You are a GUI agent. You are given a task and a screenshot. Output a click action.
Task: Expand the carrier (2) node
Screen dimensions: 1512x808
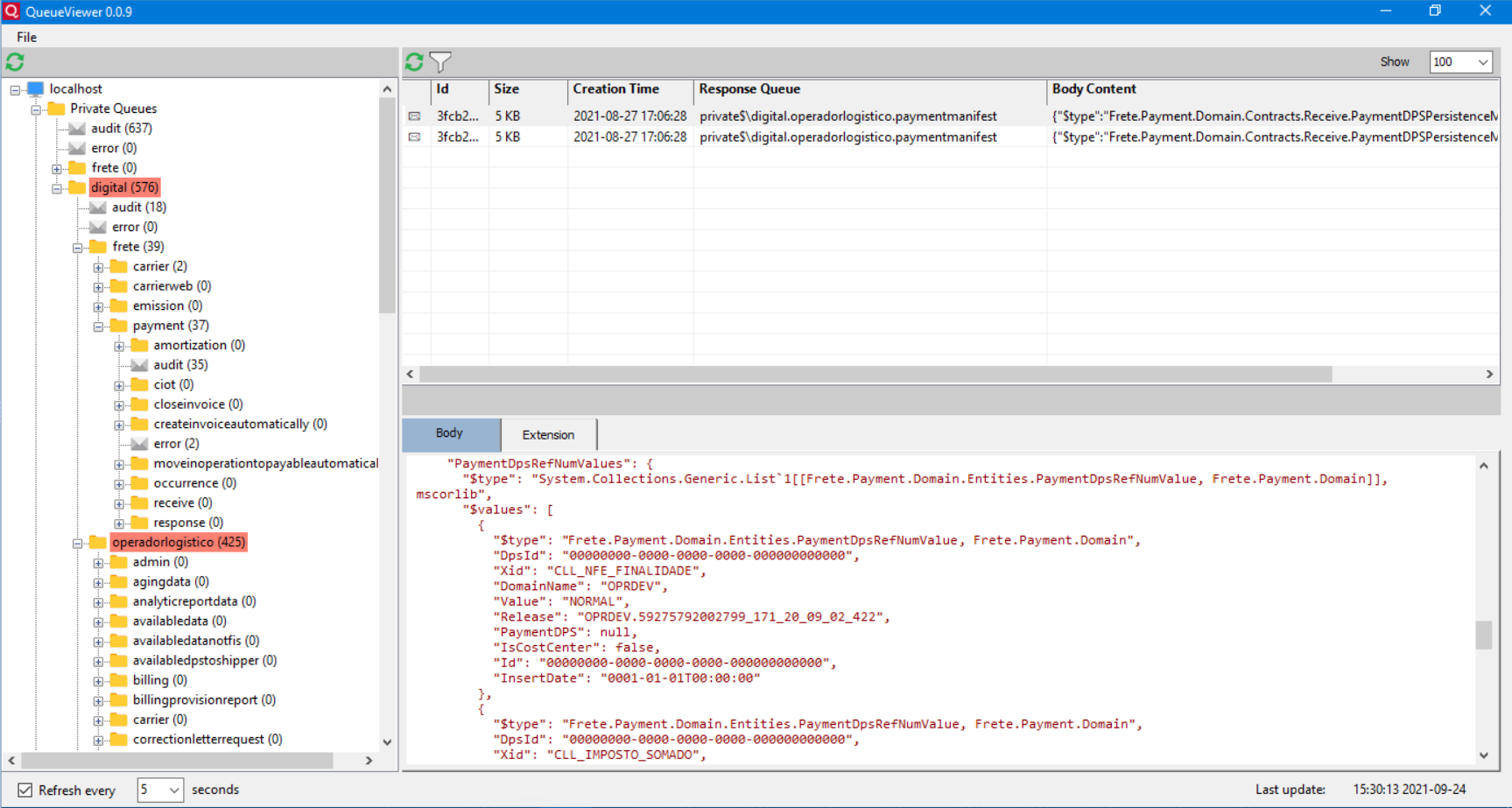click(x=98, y=267)
